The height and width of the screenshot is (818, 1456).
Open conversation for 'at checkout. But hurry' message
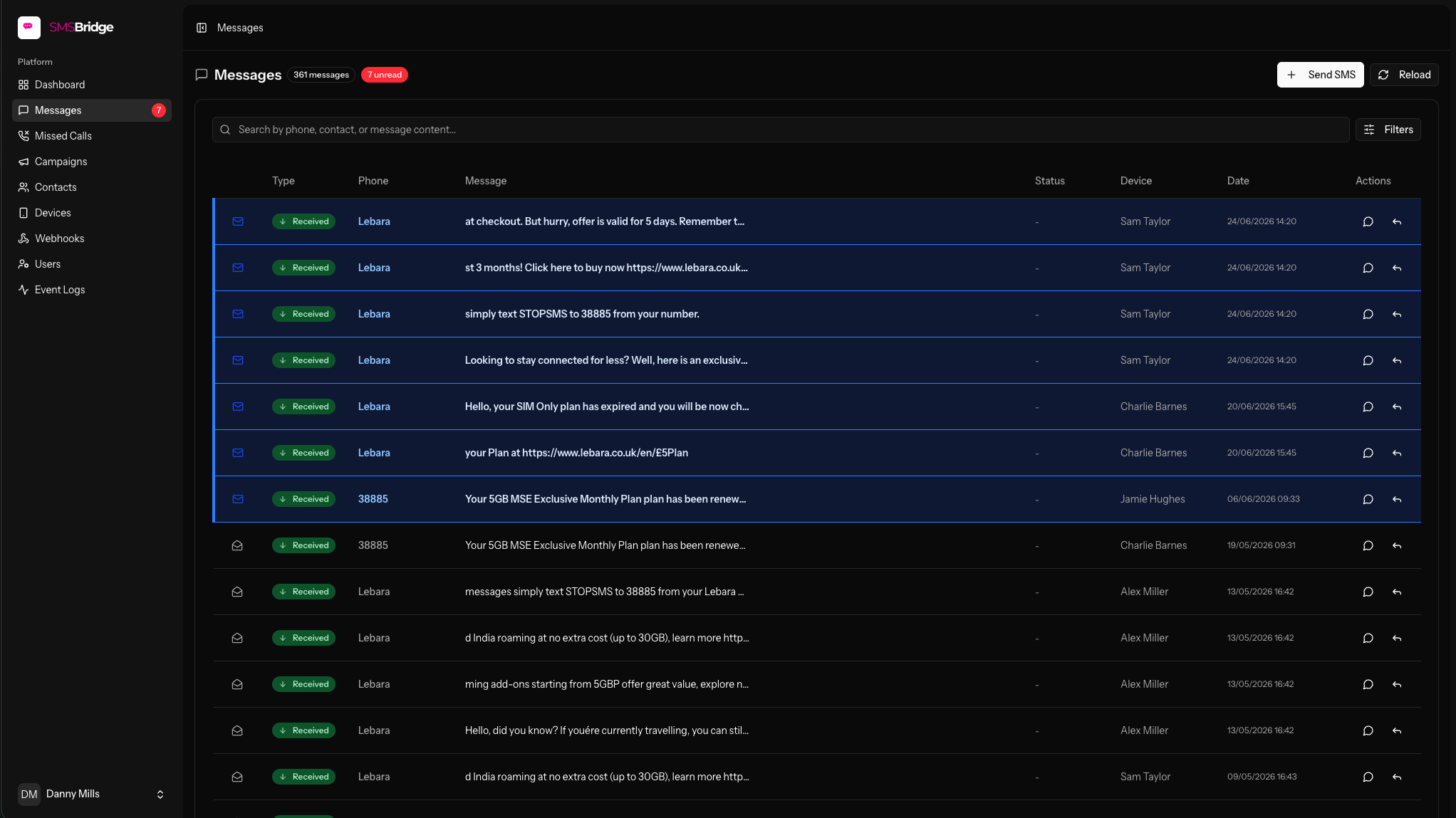[1368, 221]
